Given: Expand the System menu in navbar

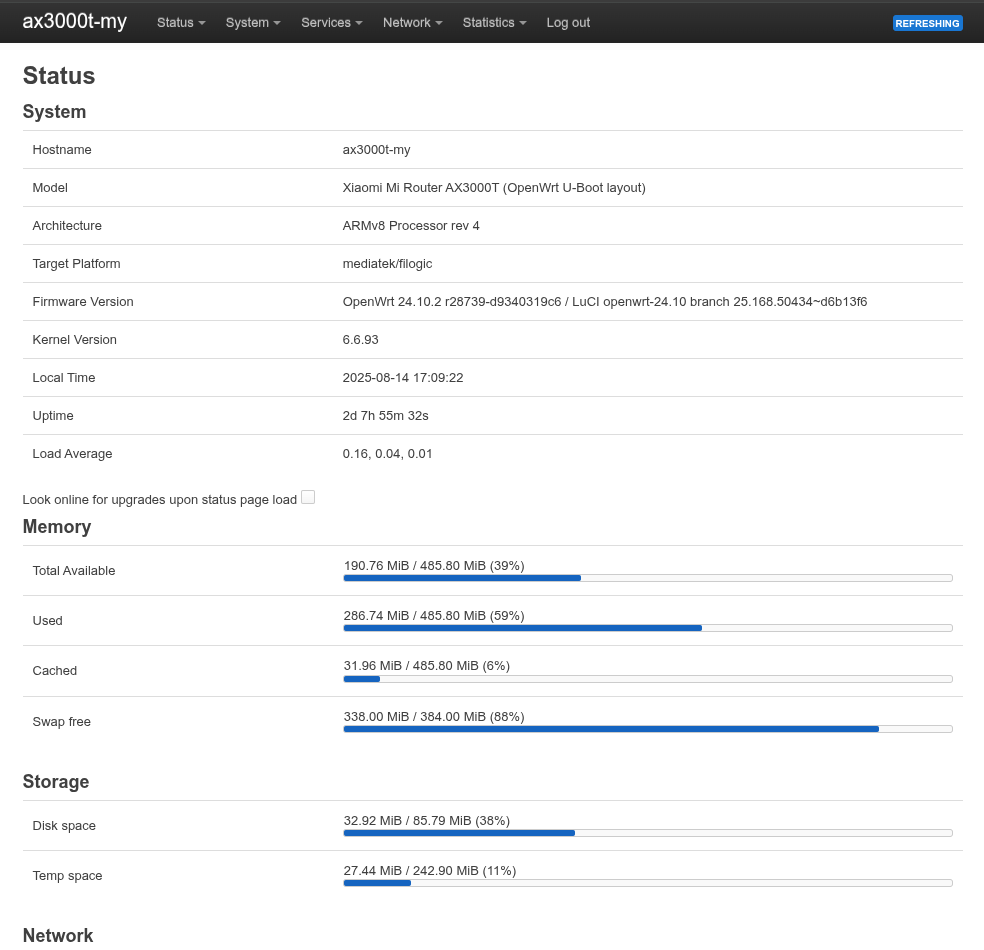Looking at the screenshot, I should click(x=252, y=22).
